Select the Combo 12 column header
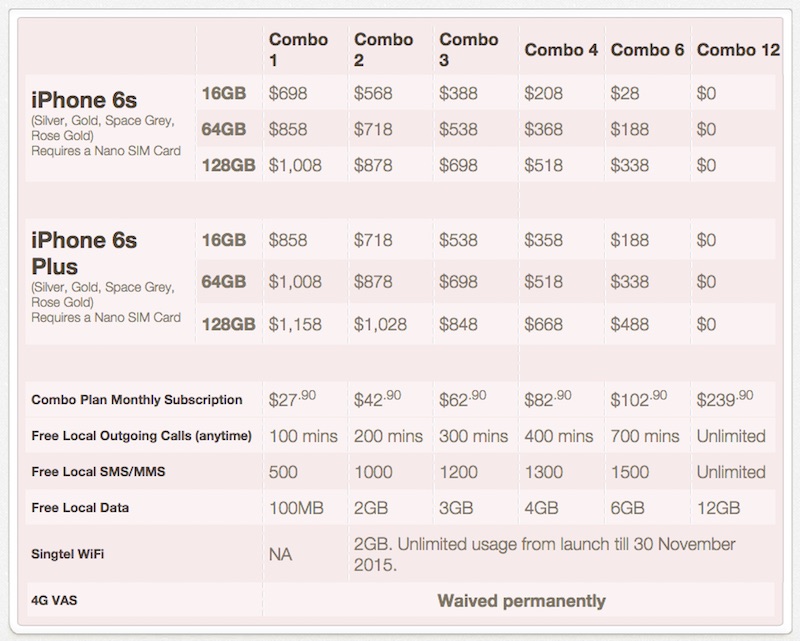 pos(738,49)
